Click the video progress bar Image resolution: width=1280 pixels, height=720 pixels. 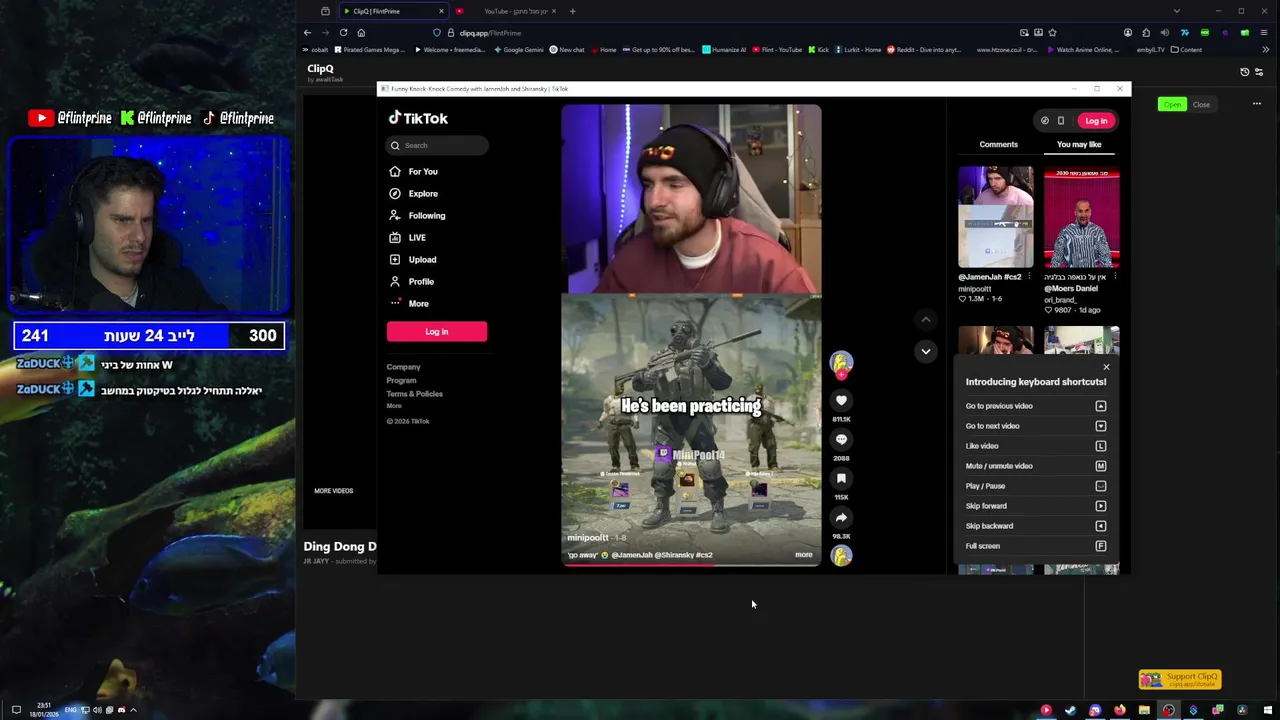point(691,565)
